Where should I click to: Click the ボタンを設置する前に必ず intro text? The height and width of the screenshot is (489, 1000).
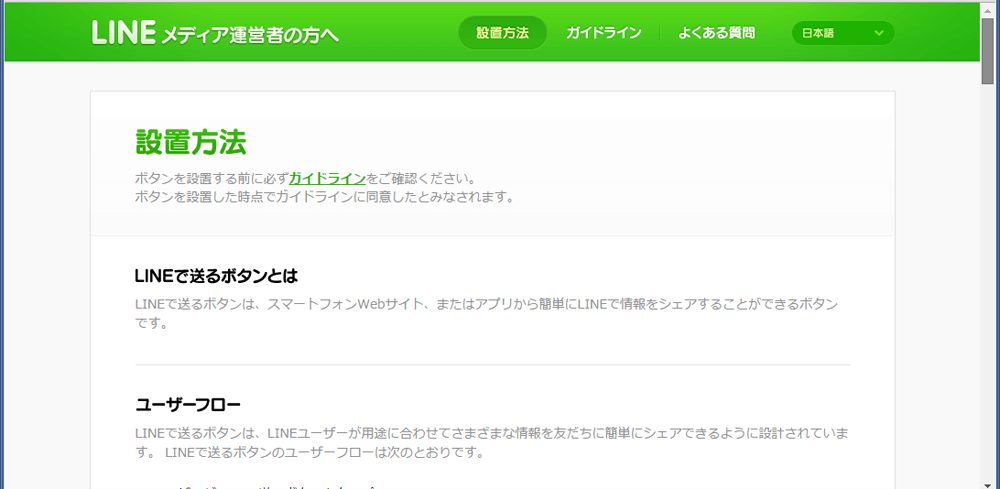click(x=212, y=178)
